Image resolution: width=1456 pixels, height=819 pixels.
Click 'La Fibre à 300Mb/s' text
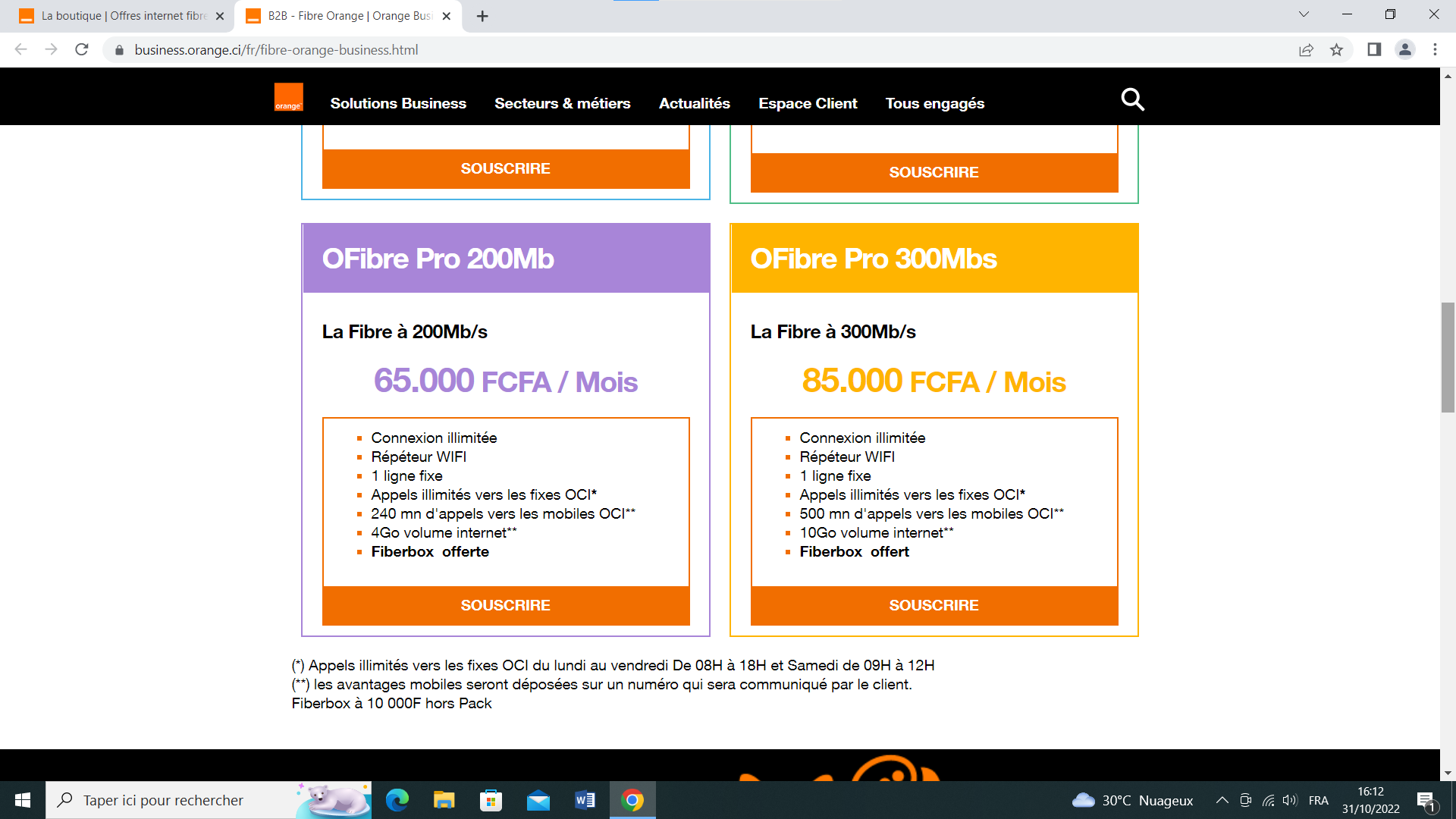[833, 331]
